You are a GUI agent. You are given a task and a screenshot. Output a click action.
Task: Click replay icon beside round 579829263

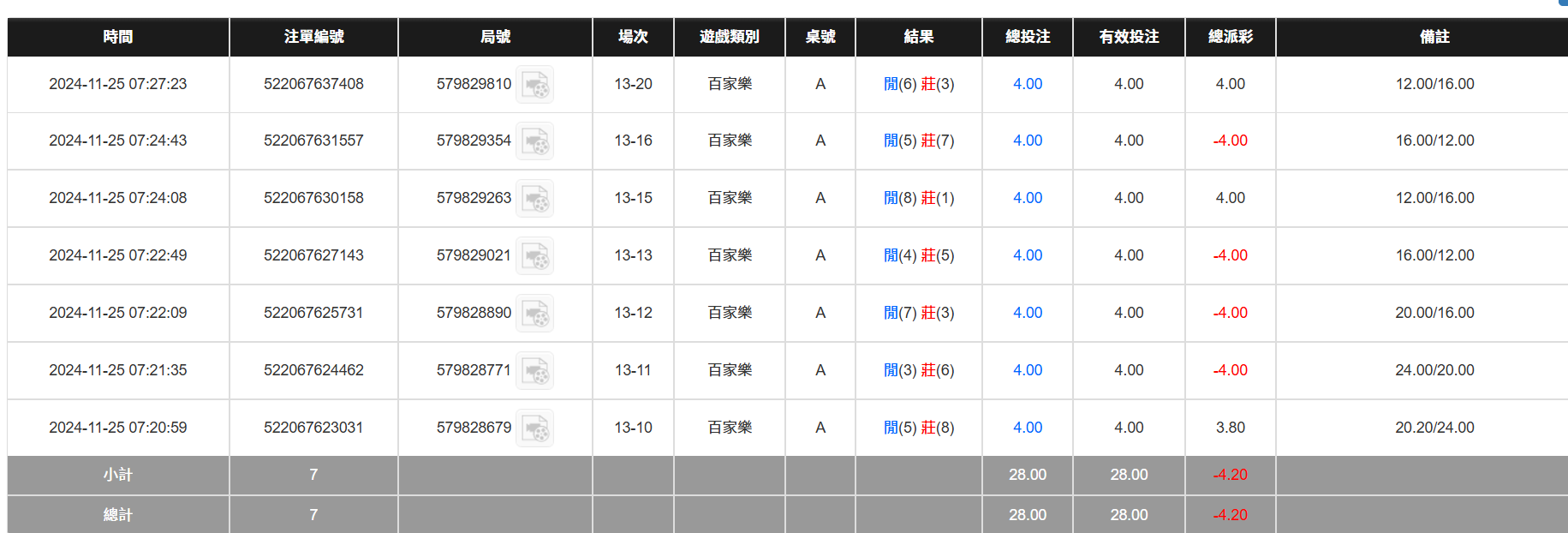pyautogui.click(x=535, y=199)
